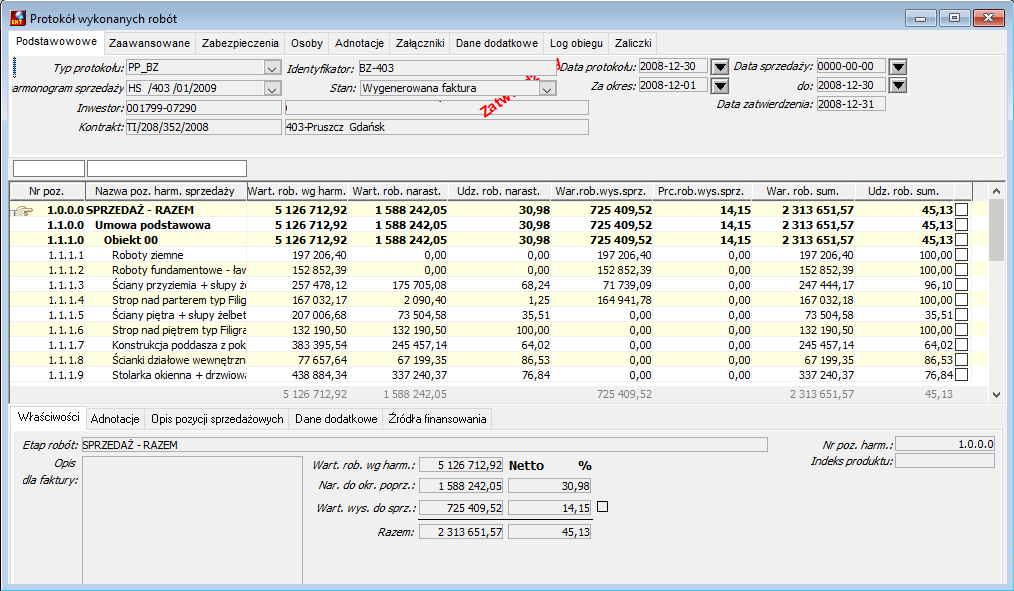The width and height of the screenshot is (1014, 591).
Task: Tick checkbox for Roboty ziemne row
Action: pos(962,255)
